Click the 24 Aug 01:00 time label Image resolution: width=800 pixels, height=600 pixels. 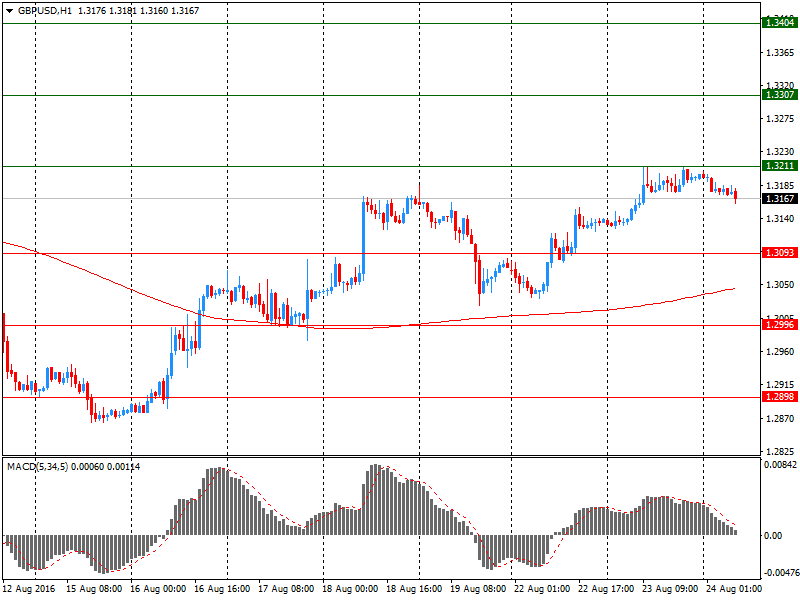(734, 589)
